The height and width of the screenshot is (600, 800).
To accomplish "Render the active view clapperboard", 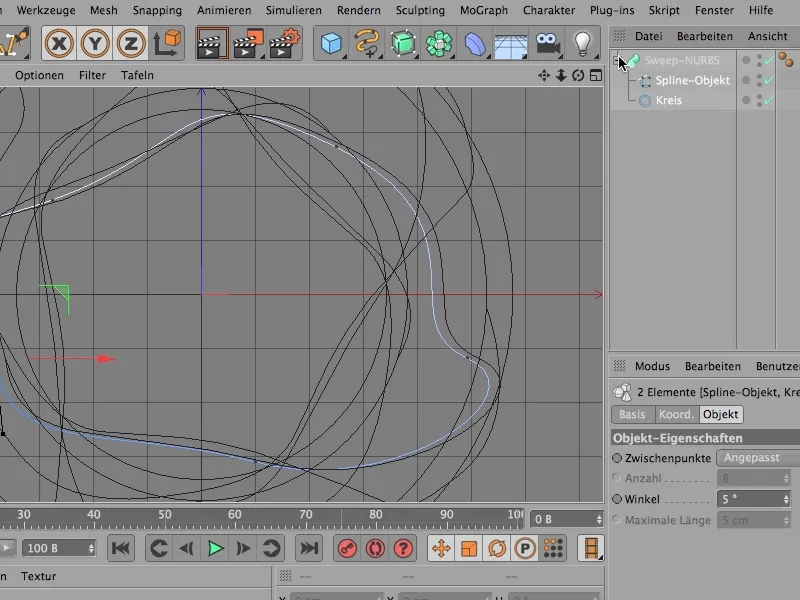I will point(212,43).
